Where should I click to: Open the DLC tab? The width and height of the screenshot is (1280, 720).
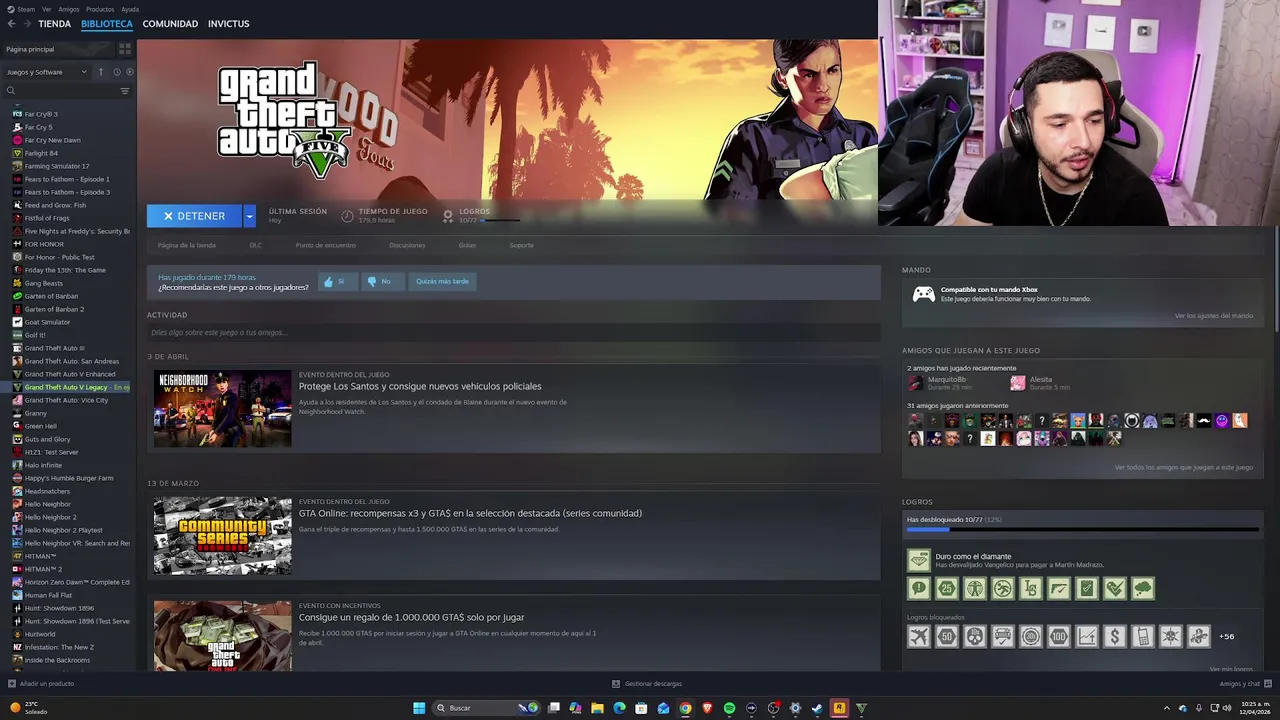pos(256,245)
